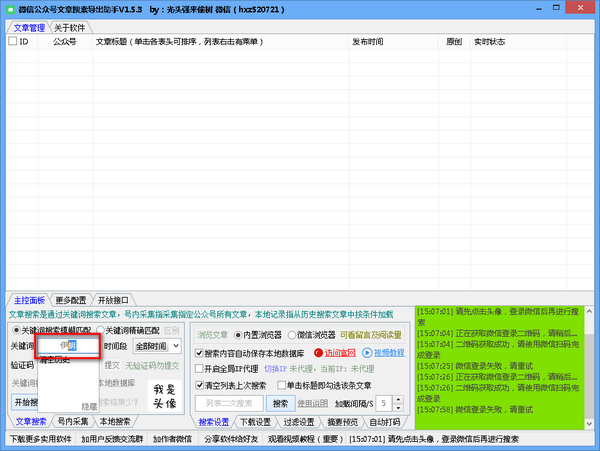Switch to 关于软件 tab
Screen dimensions: 600x451
click(x=69, y=27)
